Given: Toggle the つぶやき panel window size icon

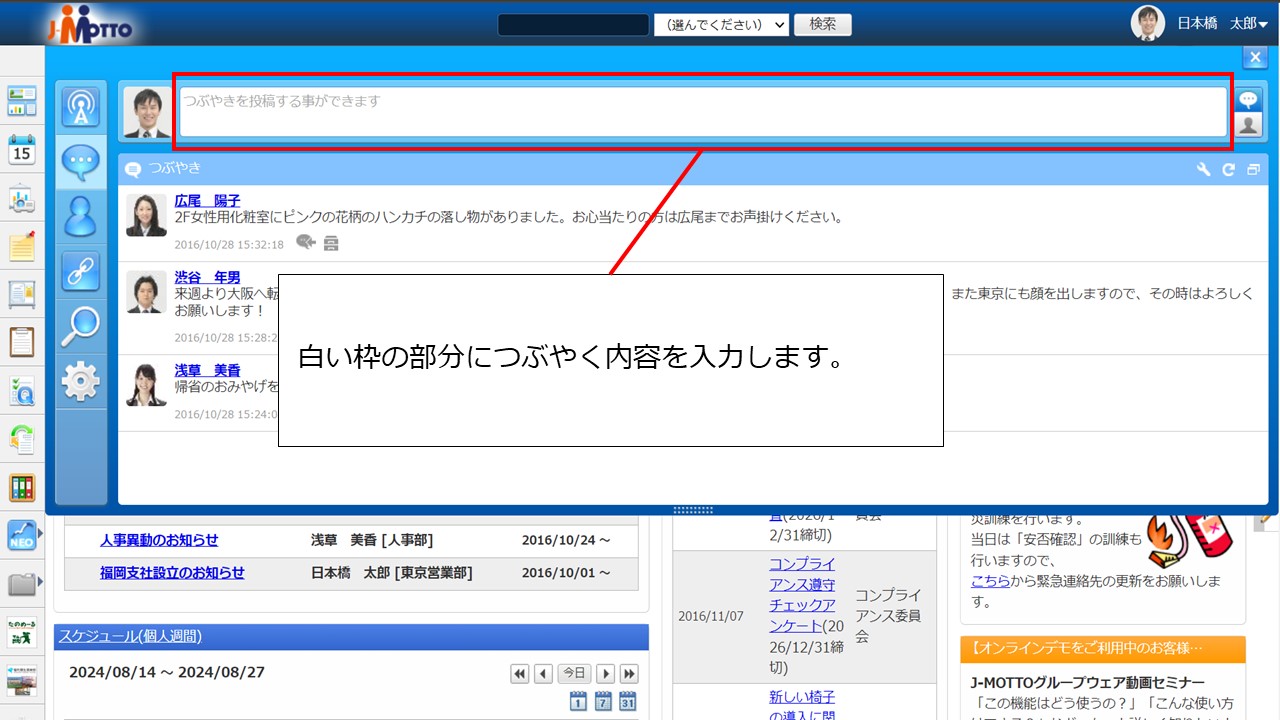Looking at the screenshot, I should [1253, 170].
